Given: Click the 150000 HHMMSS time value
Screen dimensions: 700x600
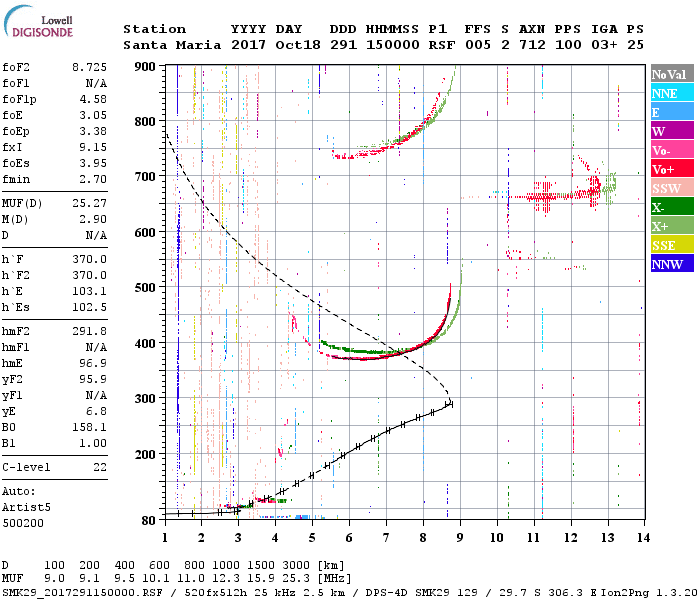Looking at the screenshot, I should [392, 46].
